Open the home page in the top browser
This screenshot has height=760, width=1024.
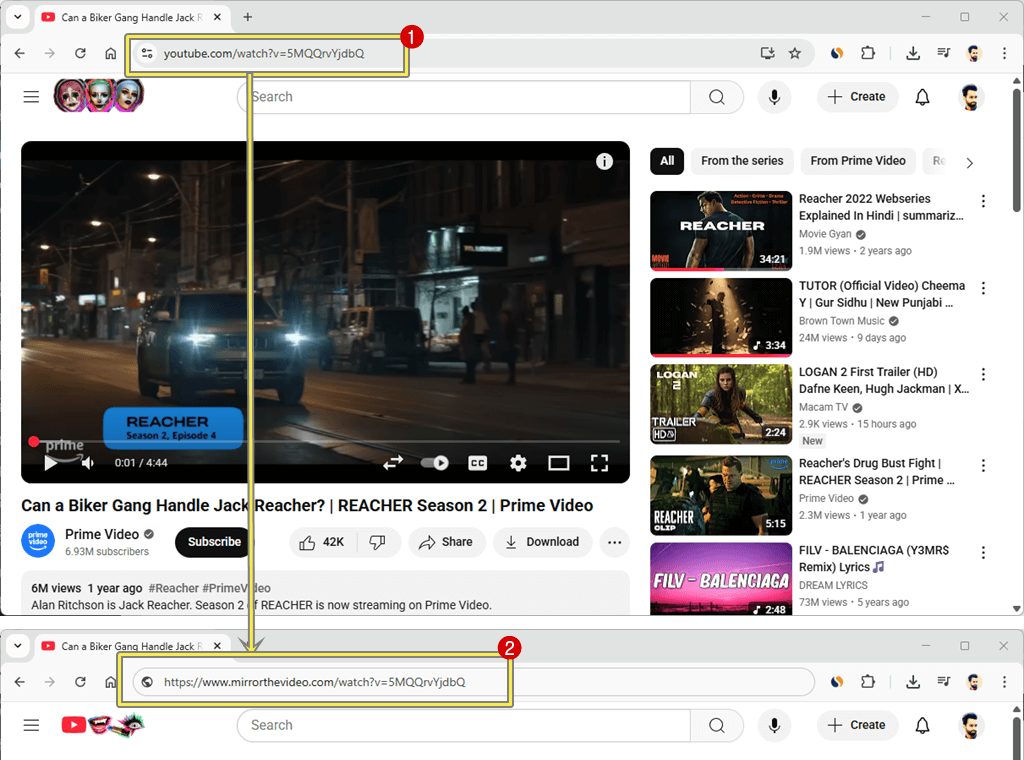(x=110, y=54)
